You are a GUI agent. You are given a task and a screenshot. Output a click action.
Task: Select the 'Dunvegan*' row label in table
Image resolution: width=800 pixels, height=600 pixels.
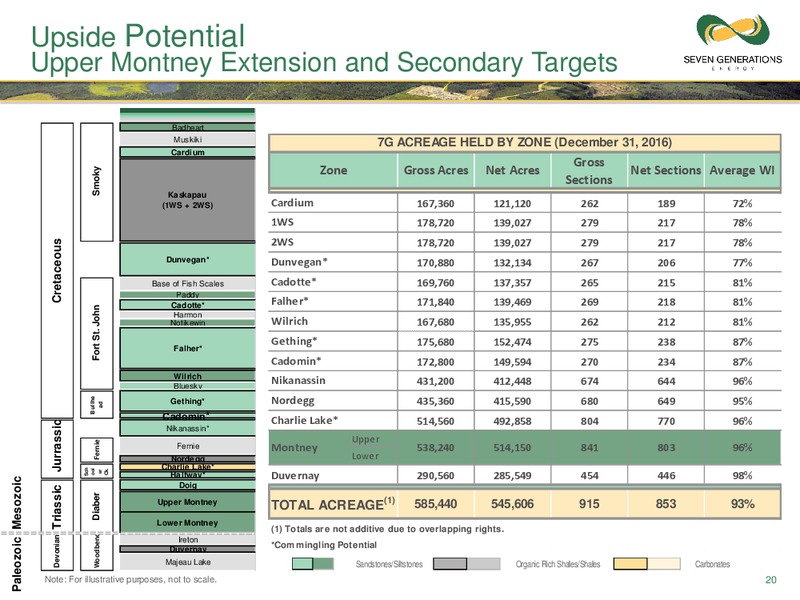point(299,262)
